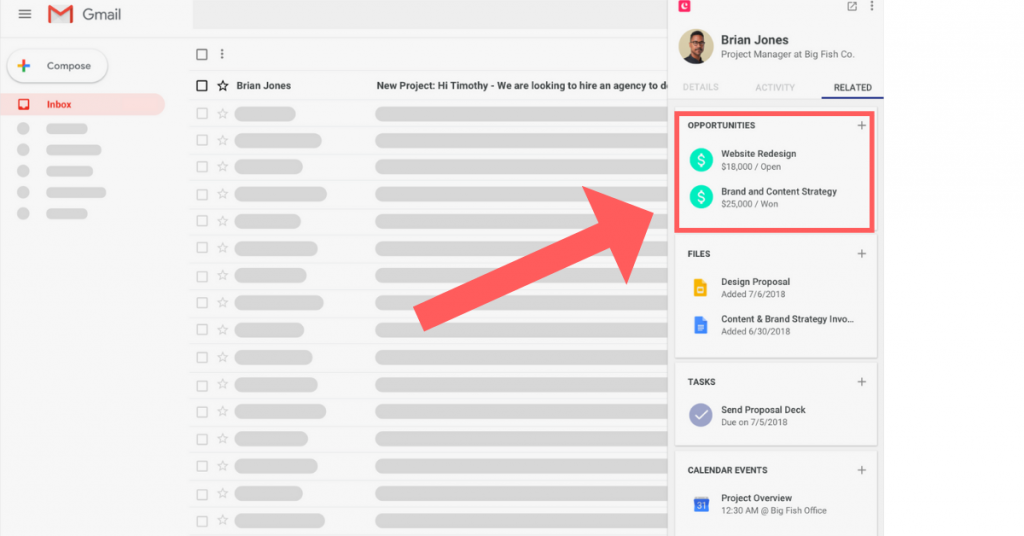
Task: Open the New Project email from Brian Jones
Action: pyautogui.click(x=510, y=86)
